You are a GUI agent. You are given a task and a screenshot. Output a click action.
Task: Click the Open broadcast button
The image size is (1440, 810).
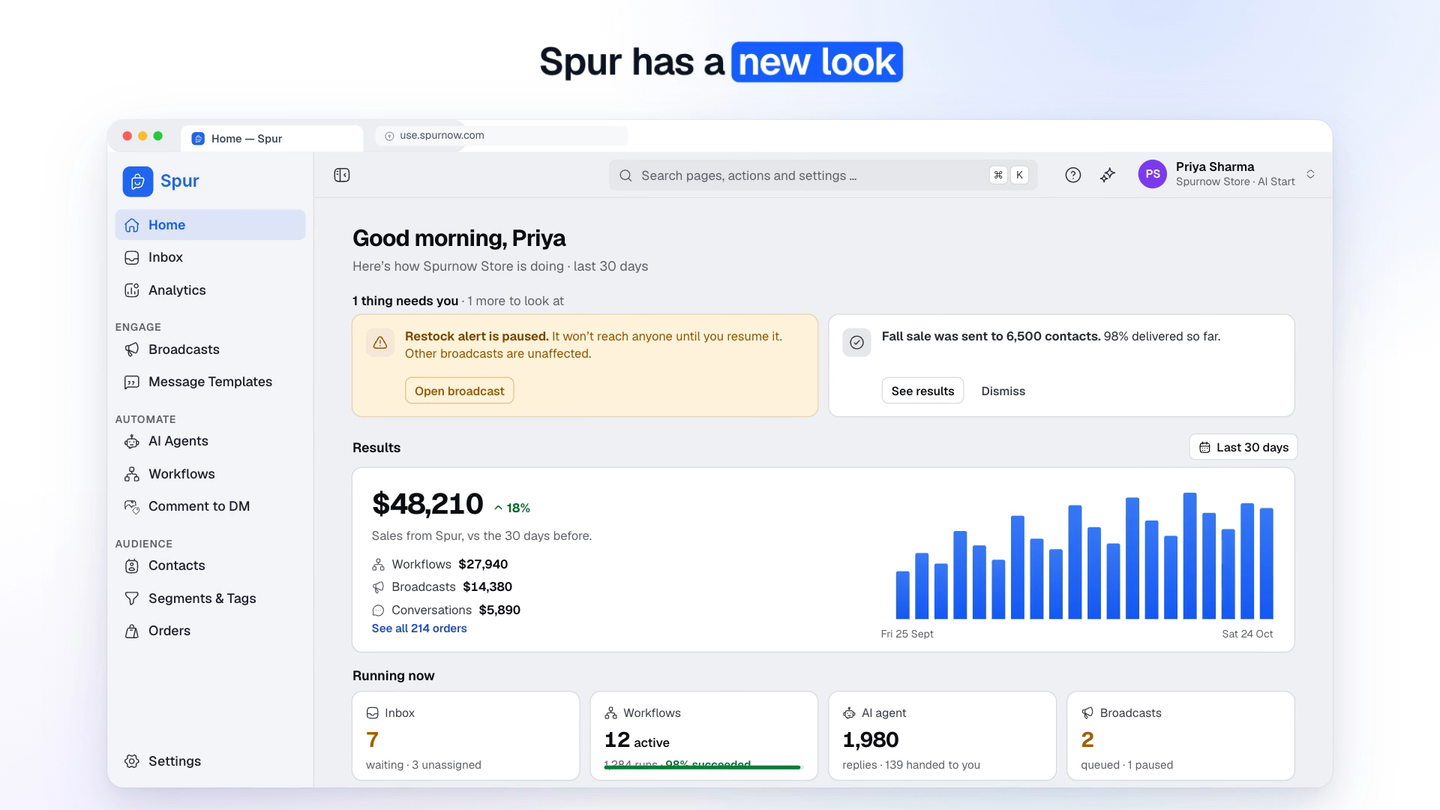[x=459, y=391]
